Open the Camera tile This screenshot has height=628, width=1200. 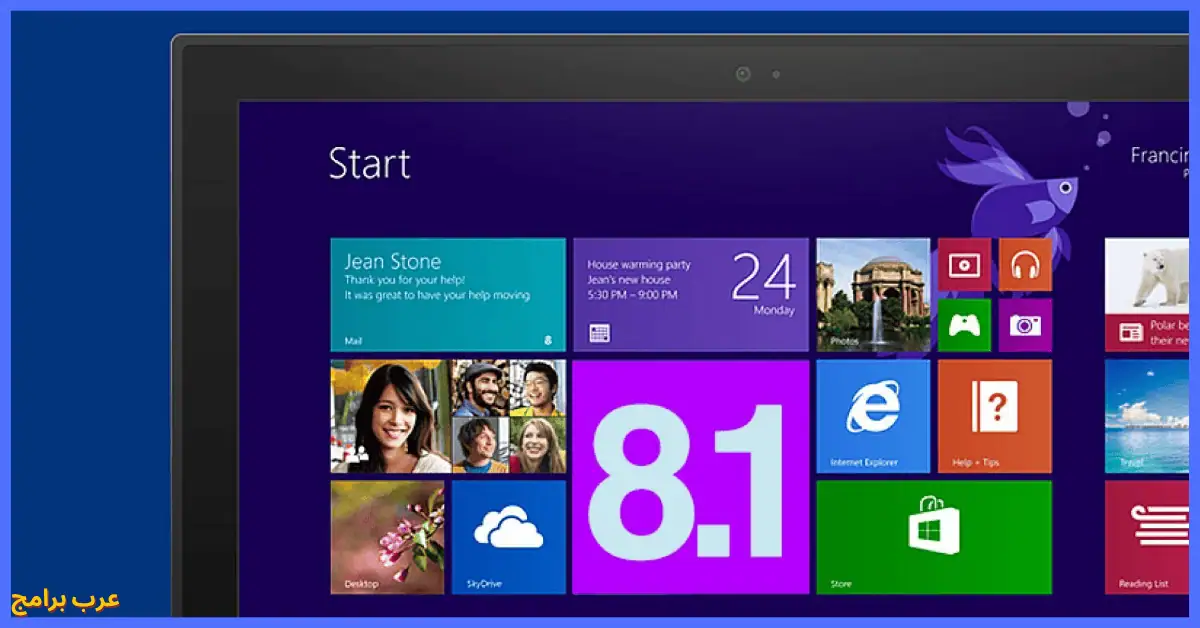[x=1025, y=325]
